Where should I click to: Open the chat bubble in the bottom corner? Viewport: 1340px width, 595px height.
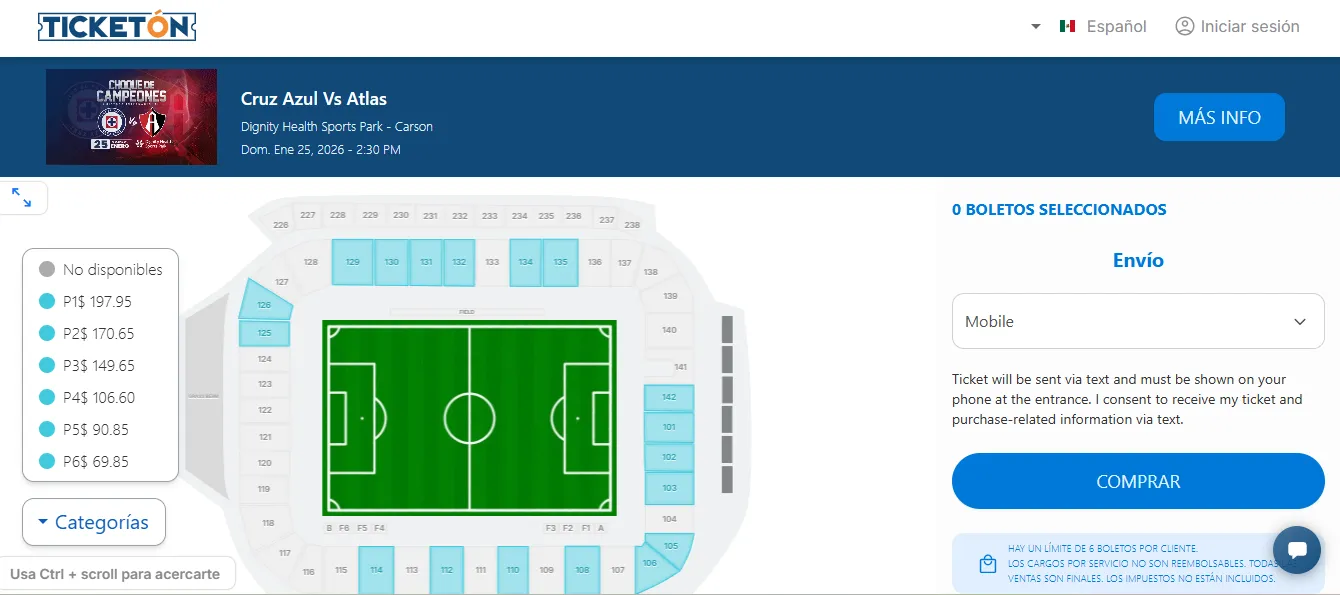(1296, 549)
